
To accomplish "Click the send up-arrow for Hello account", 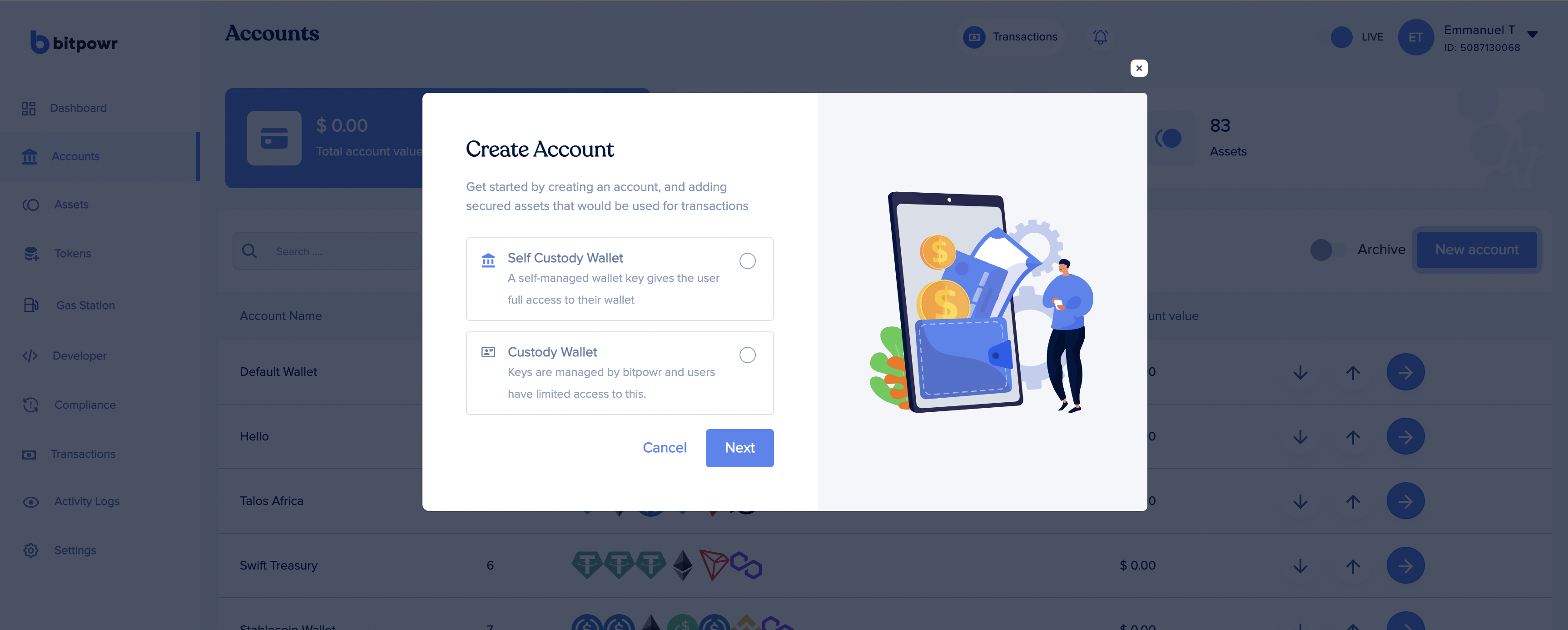I will (x=1353, y=437).
